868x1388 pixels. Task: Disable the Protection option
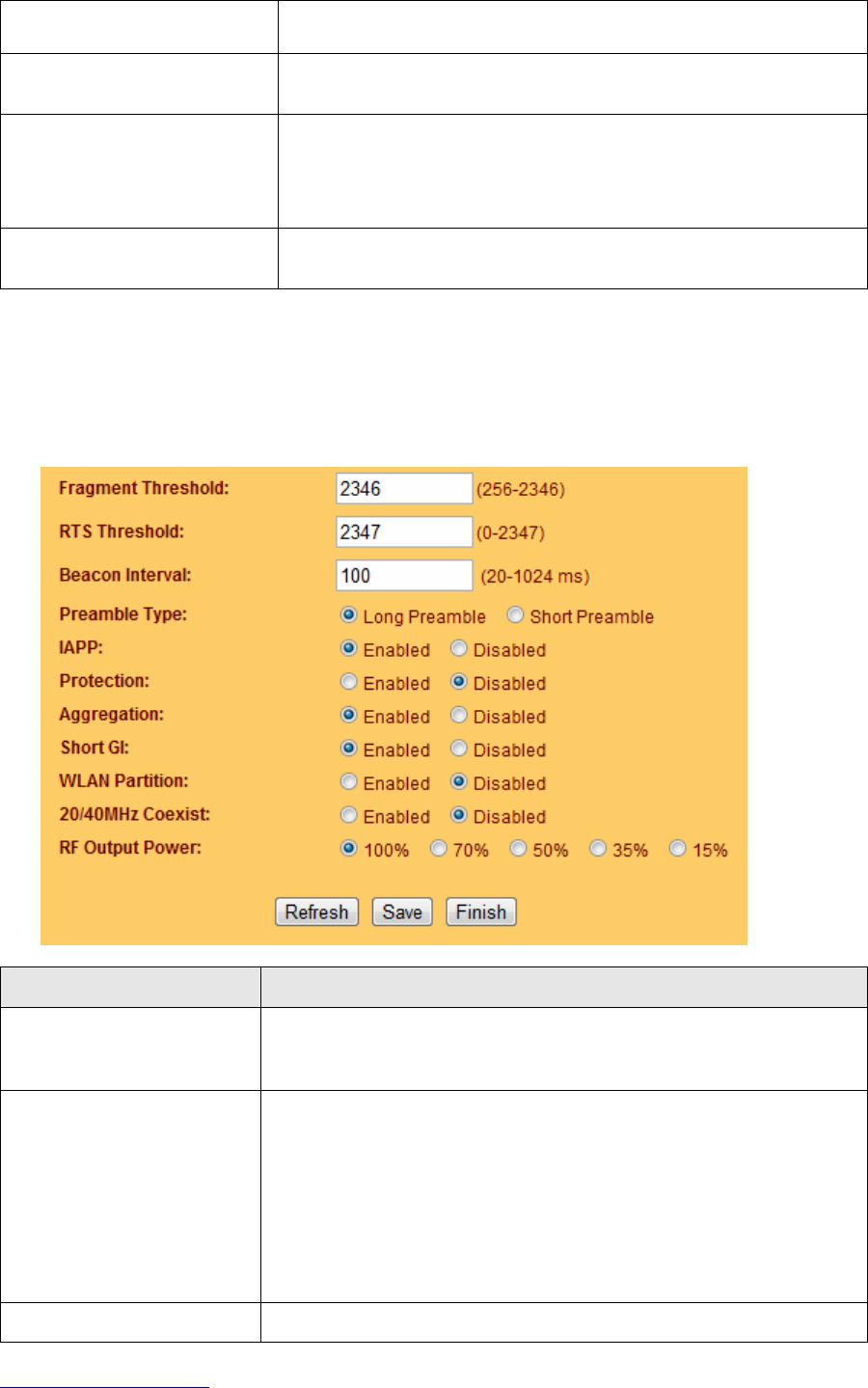(x=459, y=682)
